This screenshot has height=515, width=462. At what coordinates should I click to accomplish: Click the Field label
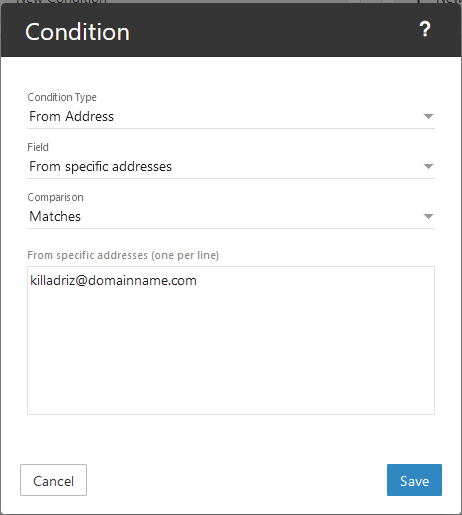tap(38, 147)
